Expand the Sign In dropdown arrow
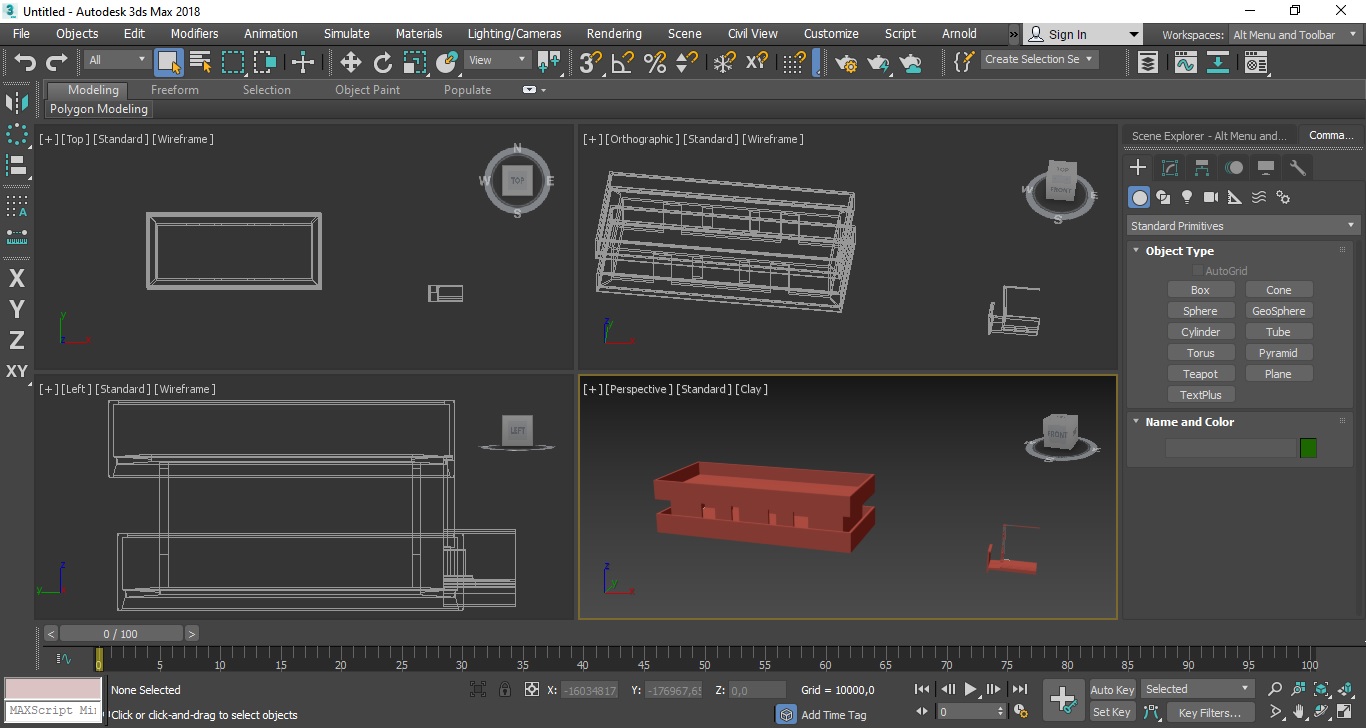 tap(1133, 34)
